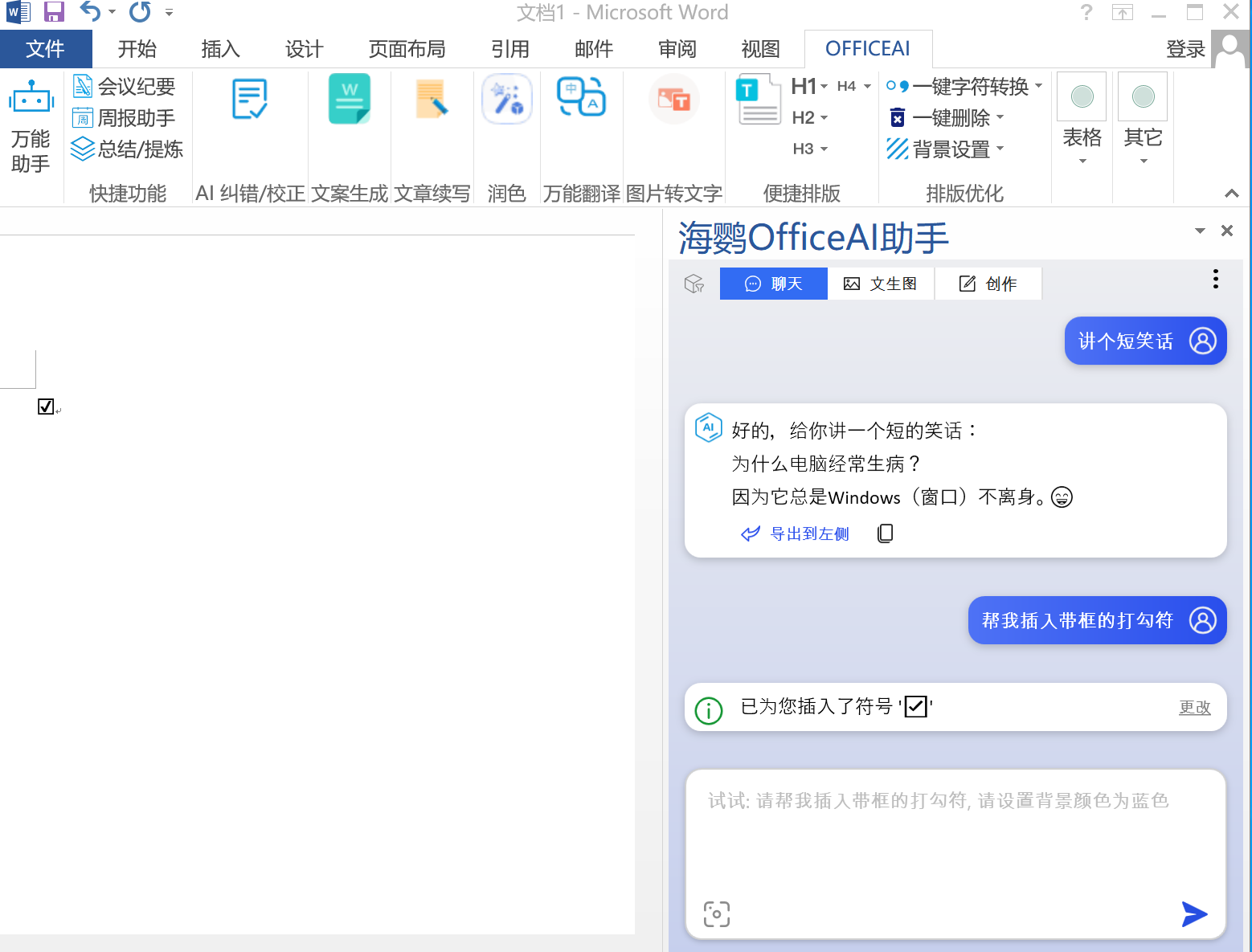The width and height of the screenshot is (1252, 952).
Task: Expand the H4 heading dropdown
Action: click(x=867, y=86)
